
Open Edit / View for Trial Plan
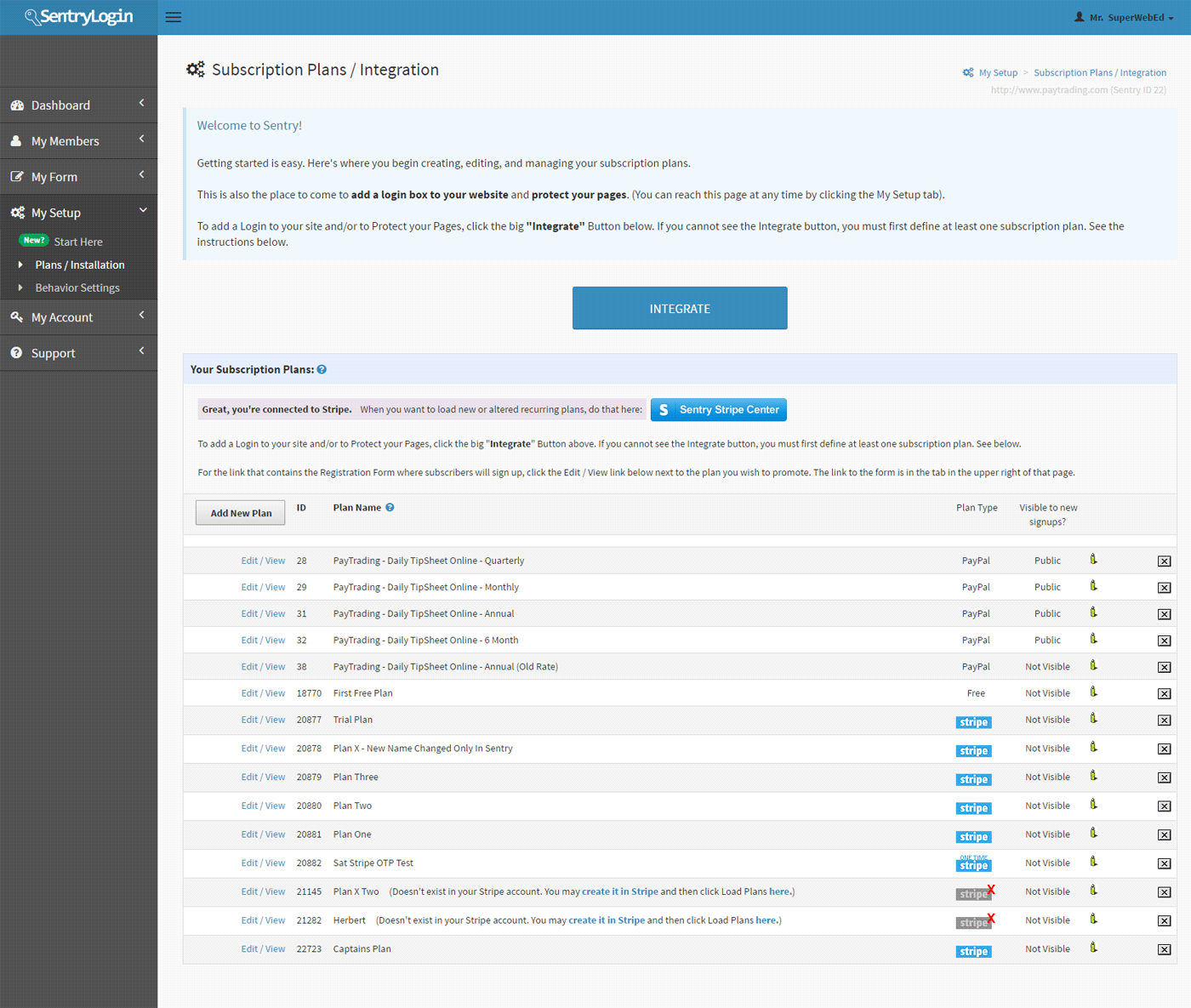pyautogui.click(x=263, y=720)
